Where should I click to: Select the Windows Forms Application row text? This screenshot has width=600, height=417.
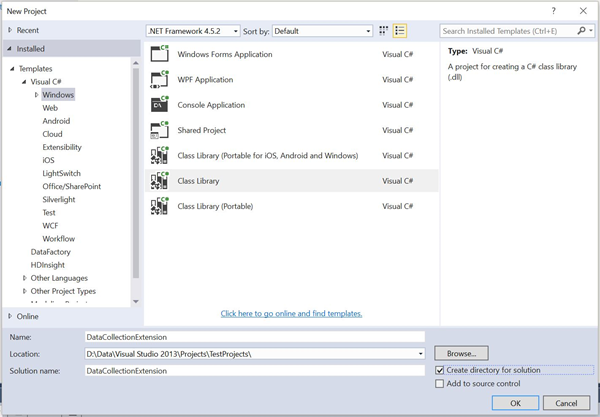[x=225, y=54]
